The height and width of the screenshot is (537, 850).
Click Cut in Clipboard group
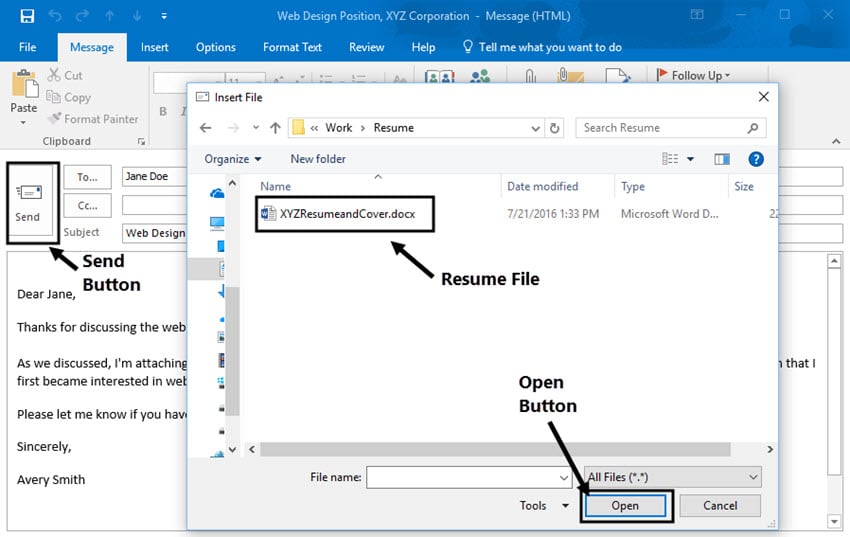[x=65, y=75]
